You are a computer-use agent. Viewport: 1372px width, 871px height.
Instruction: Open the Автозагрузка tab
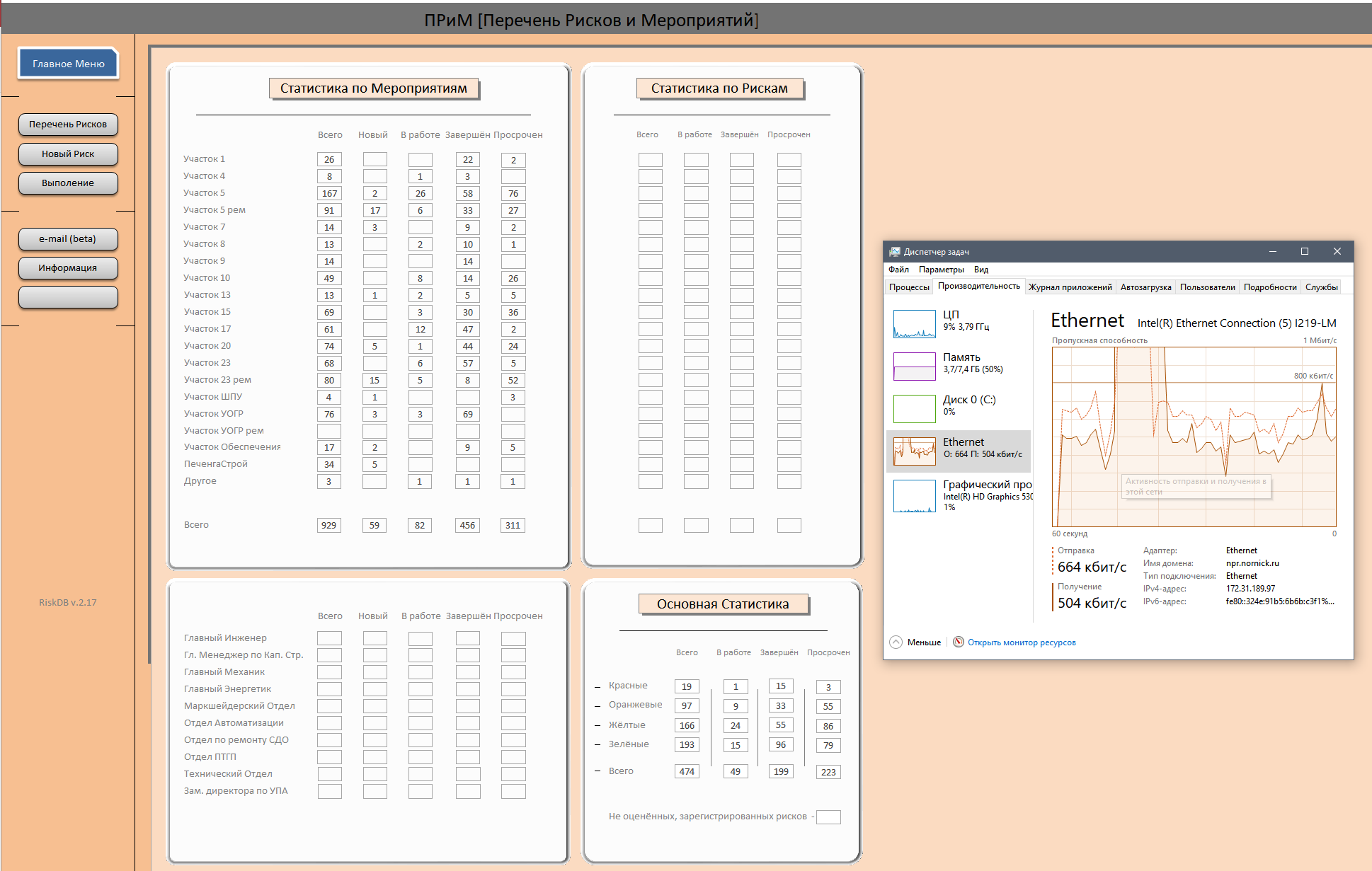click(x=1145, y=287)
